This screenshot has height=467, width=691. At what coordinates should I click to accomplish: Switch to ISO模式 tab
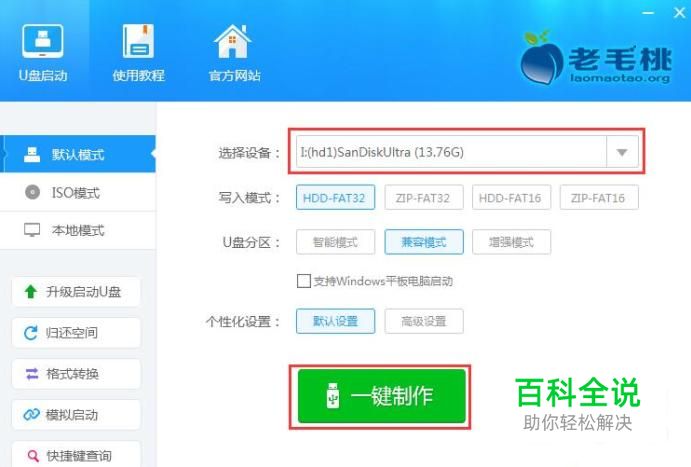tap(78, 193)
